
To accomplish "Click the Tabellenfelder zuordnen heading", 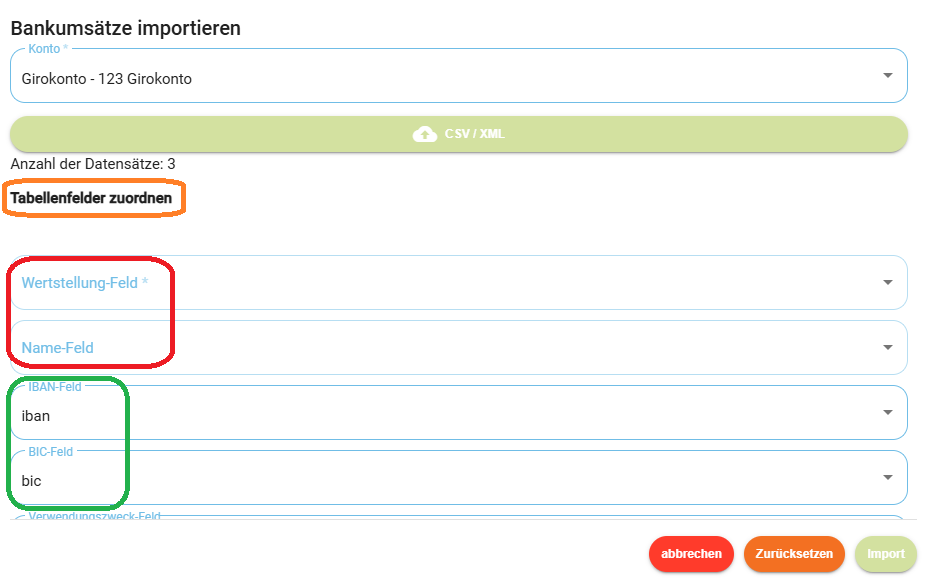I will click(x=91, y=198).
